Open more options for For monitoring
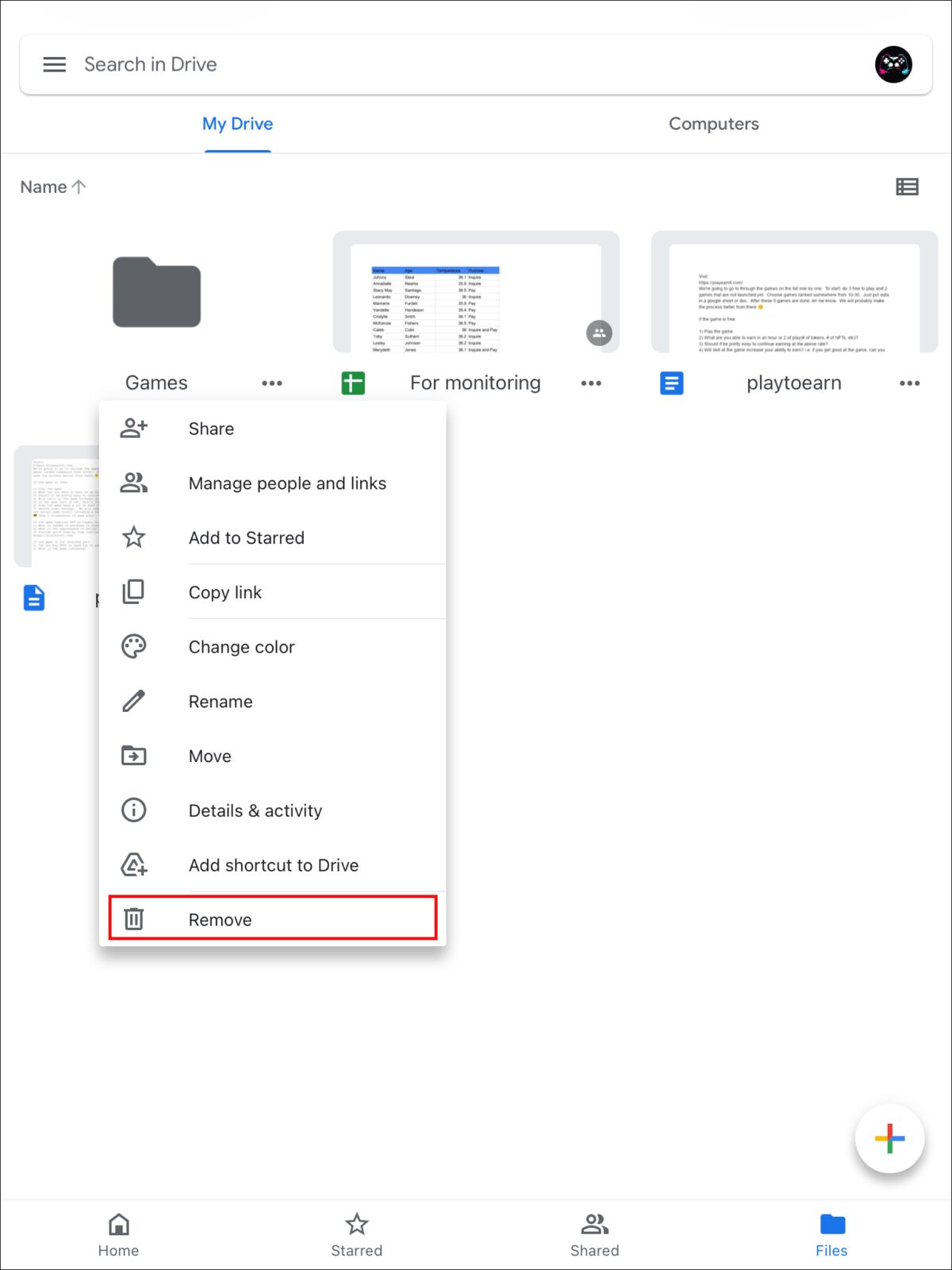This screenshot has width=952, height=1270. [591, 383]
